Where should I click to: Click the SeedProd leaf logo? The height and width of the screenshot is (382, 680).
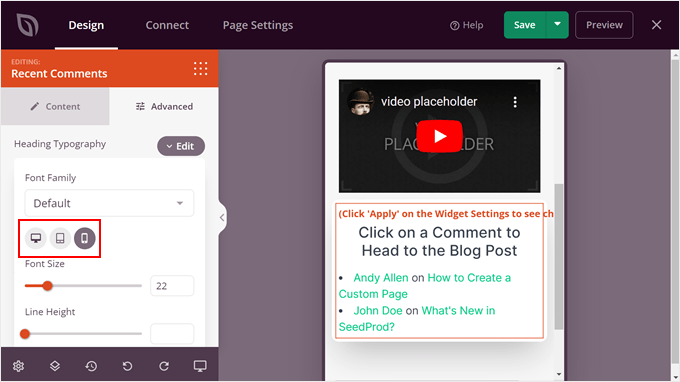pos(27,25)
